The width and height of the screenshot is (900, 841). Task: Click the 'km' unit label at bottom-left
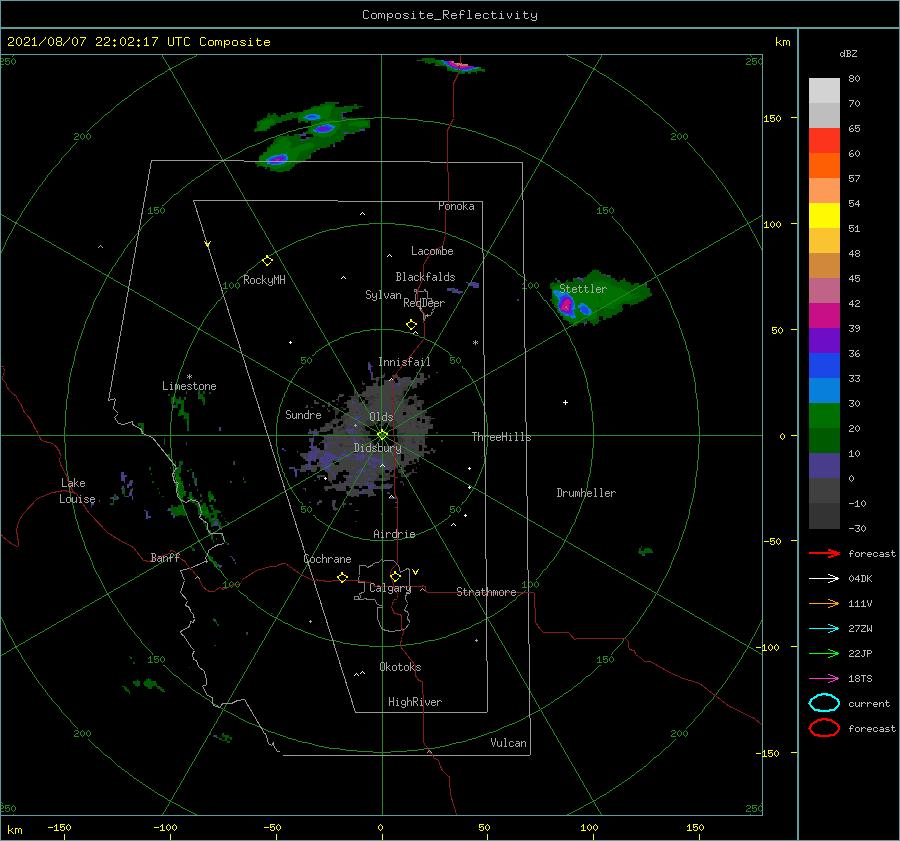pyautogui.click(x=14, y=830)
